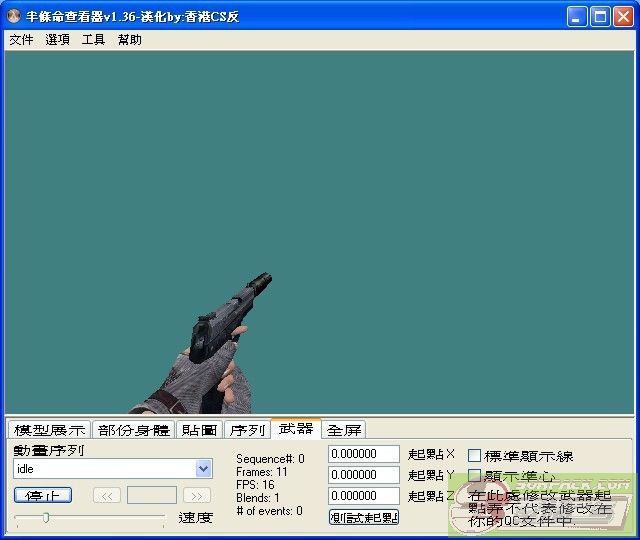Viewport: 640px width, 540px height.
Task: Open the idle animation sequence dropdown
Action: pos(204,468)
